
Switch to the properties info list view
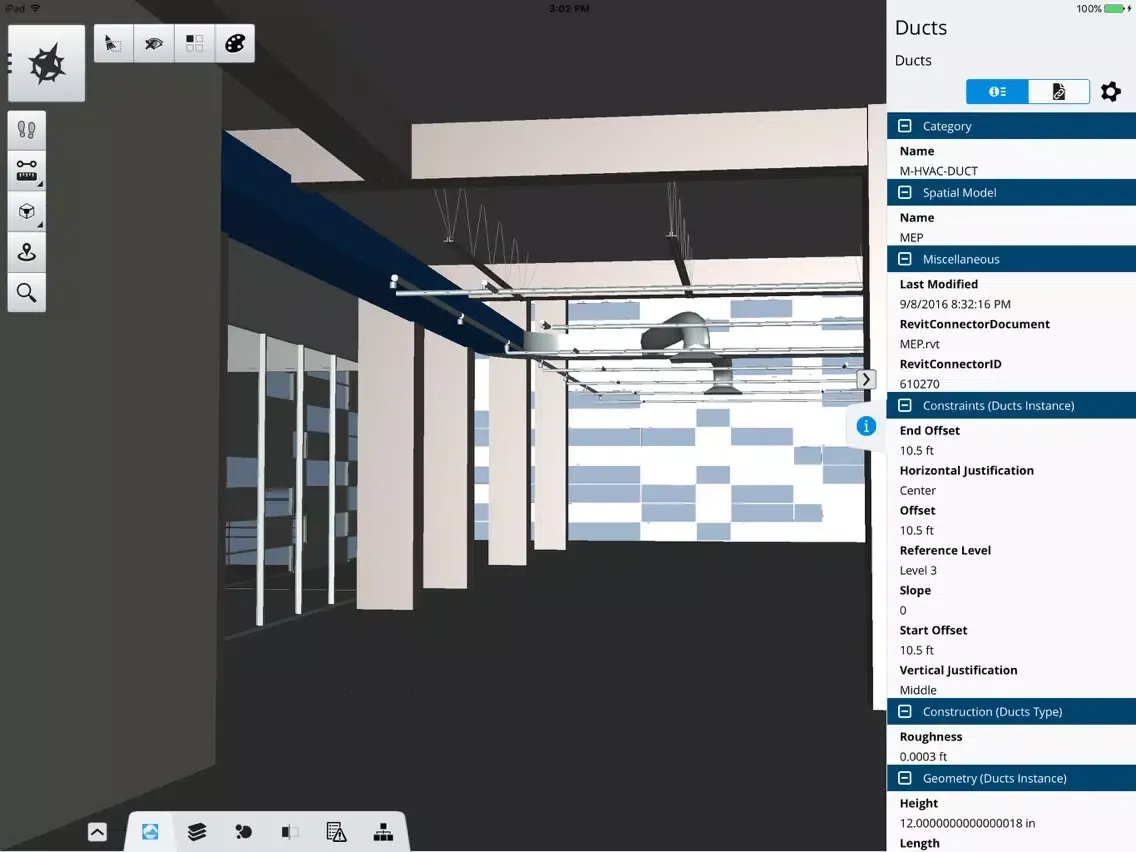(997, 91)
